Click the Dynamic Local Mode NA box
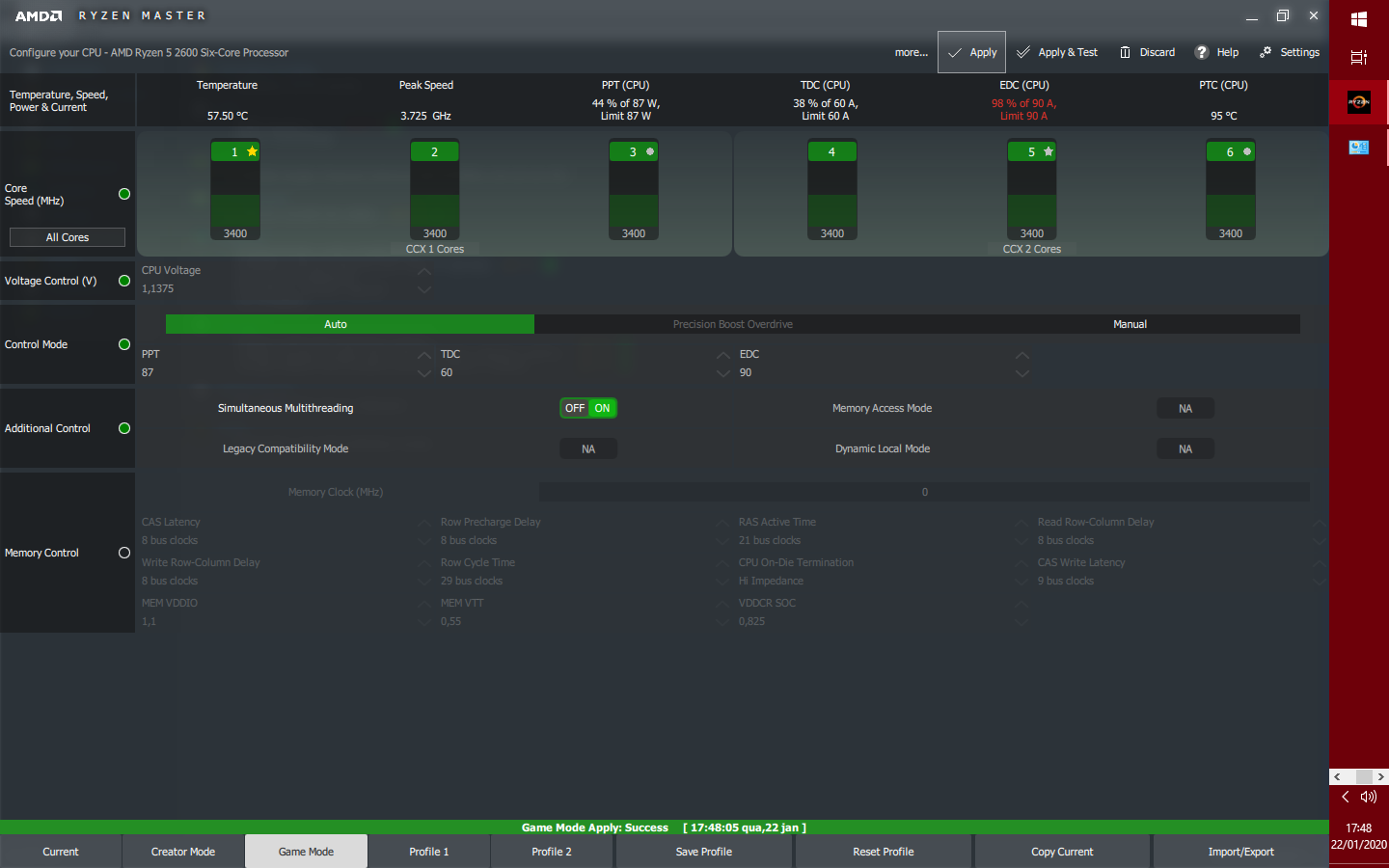 1185,449
